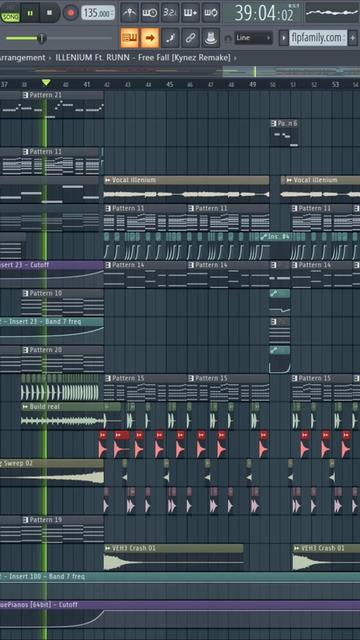Click the flpfamily.com panel
This screenshot has width=360, height=640.
pos(318,38)
